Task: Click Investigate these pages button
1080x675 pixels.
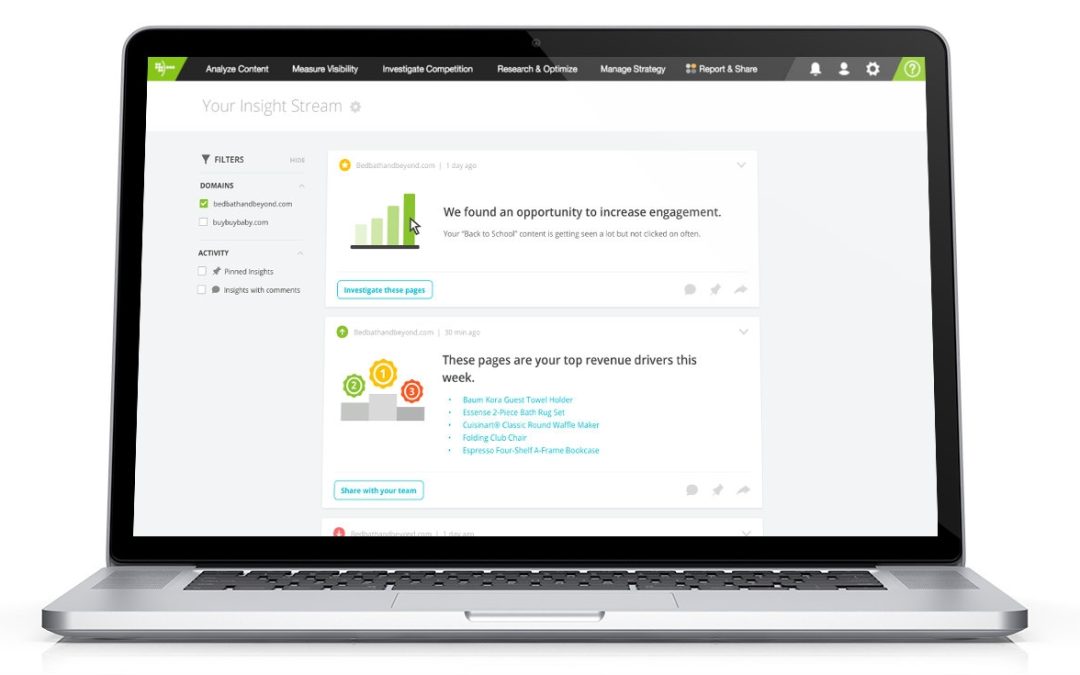Action: click(x=385, y=290)
